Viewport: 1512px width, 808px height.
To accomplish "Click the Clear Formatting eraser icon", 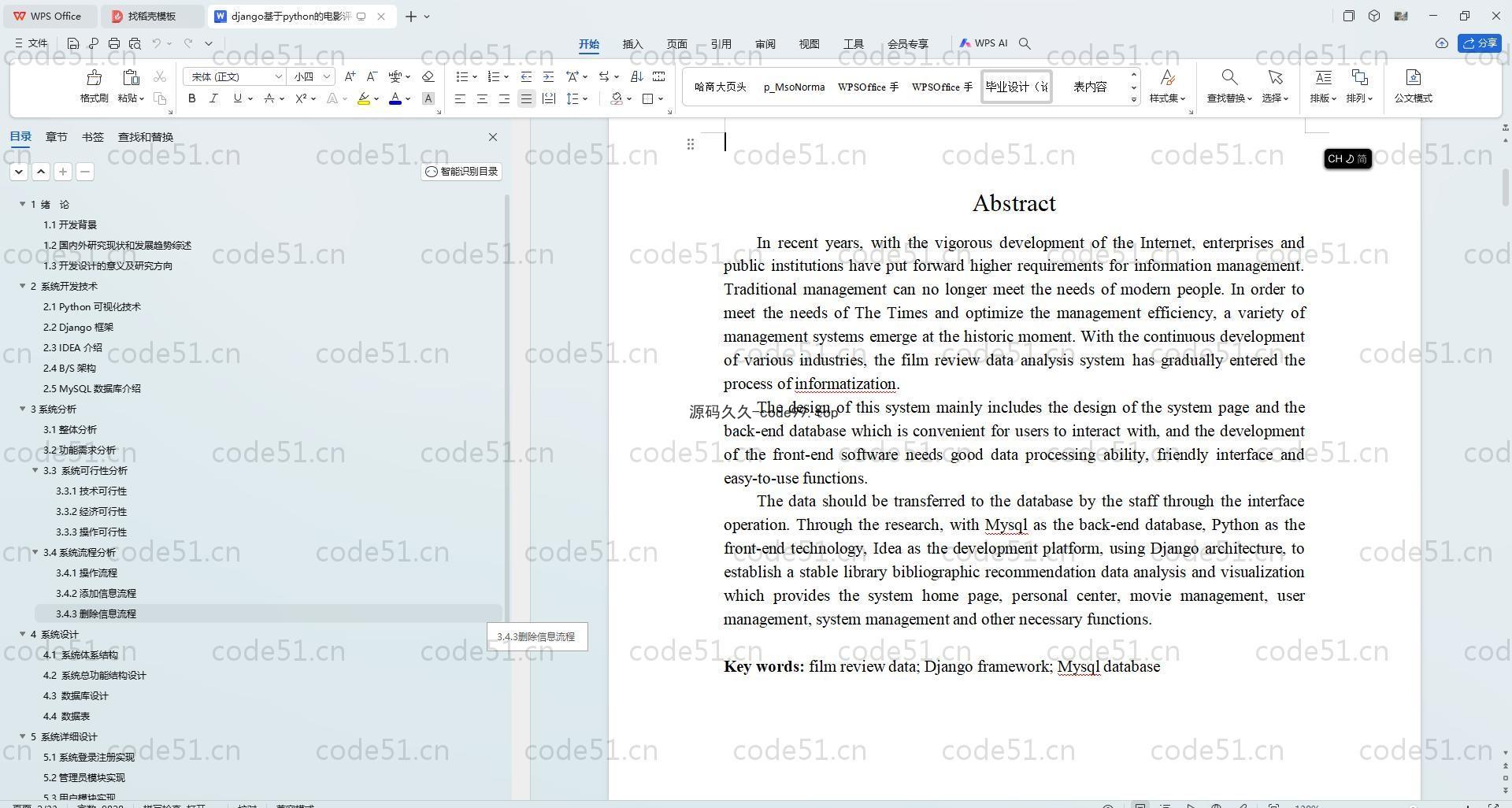I will pos(428,76).
